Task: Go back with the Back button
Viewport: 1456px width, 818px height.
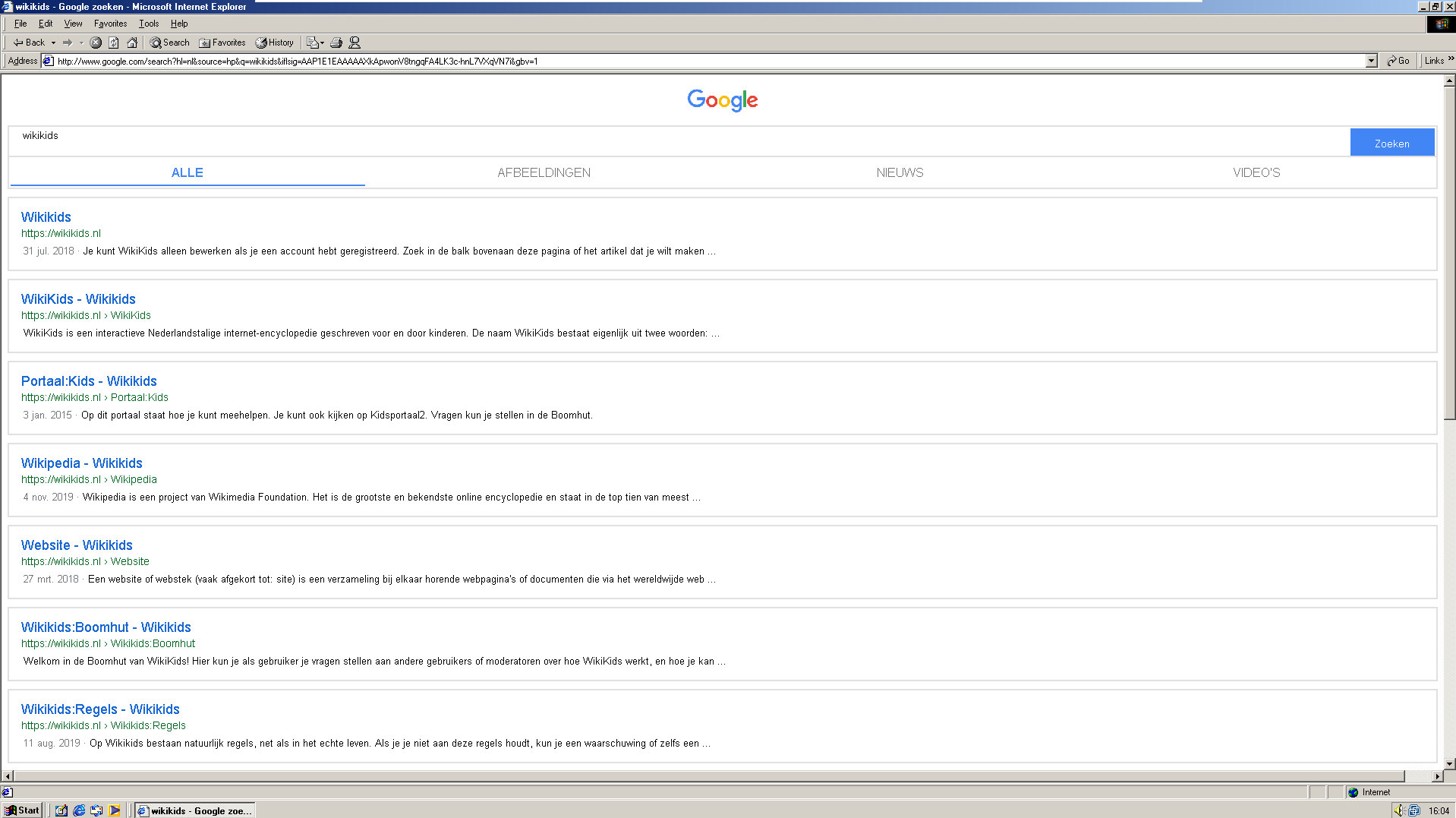Action: click(x=29, y=43)
